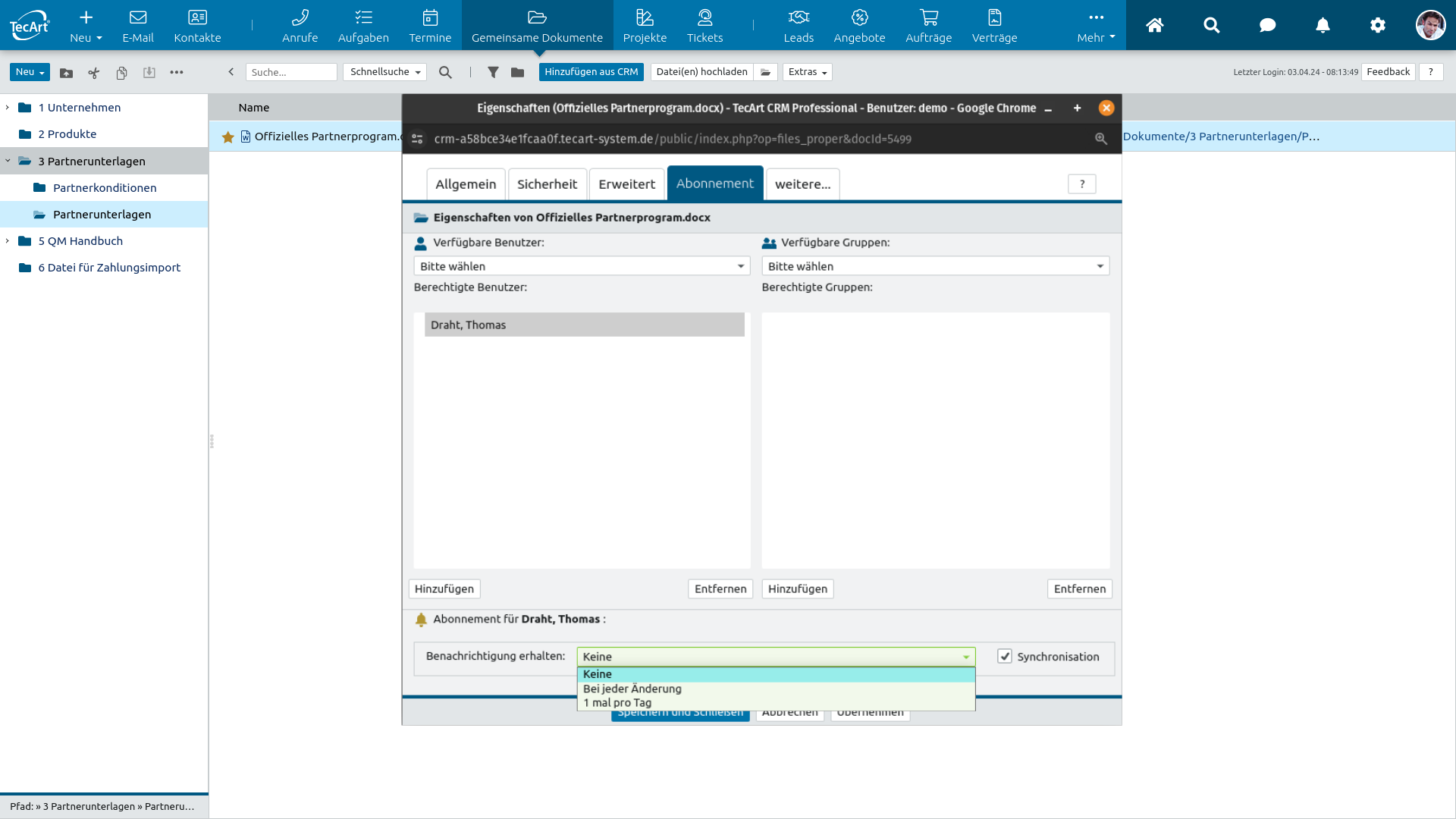The width and height of the screenshot is (1456, 819).
Task: Collapse the 3 Partnerunterlagen folder tree
Action: 8,161
